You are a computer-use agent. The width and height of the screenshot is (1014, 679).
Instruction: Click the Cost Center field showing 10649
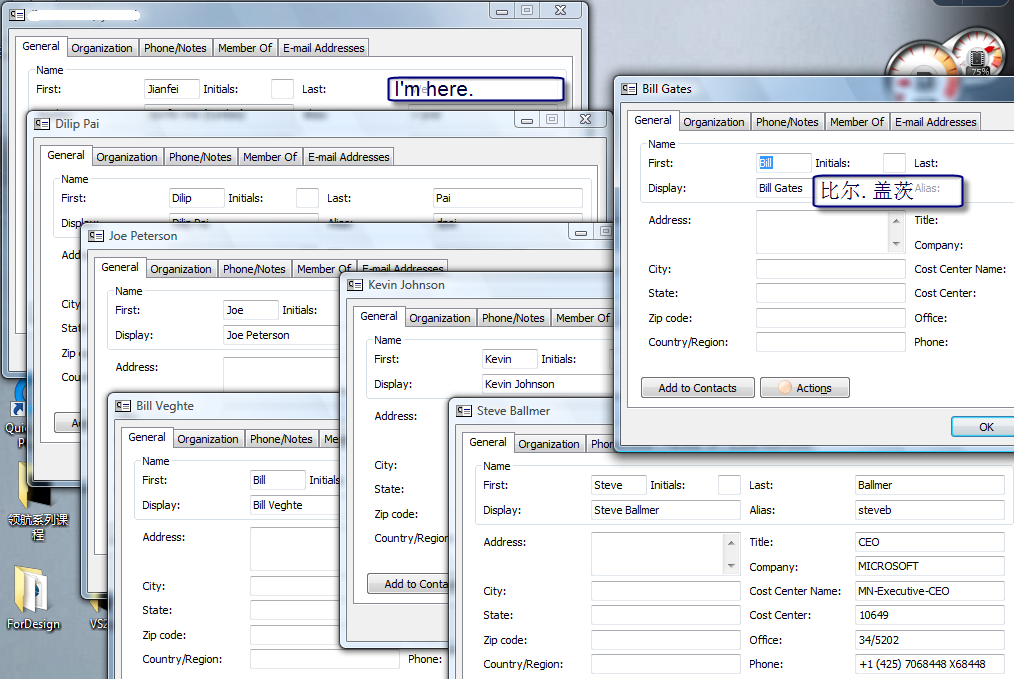(929, 615)
